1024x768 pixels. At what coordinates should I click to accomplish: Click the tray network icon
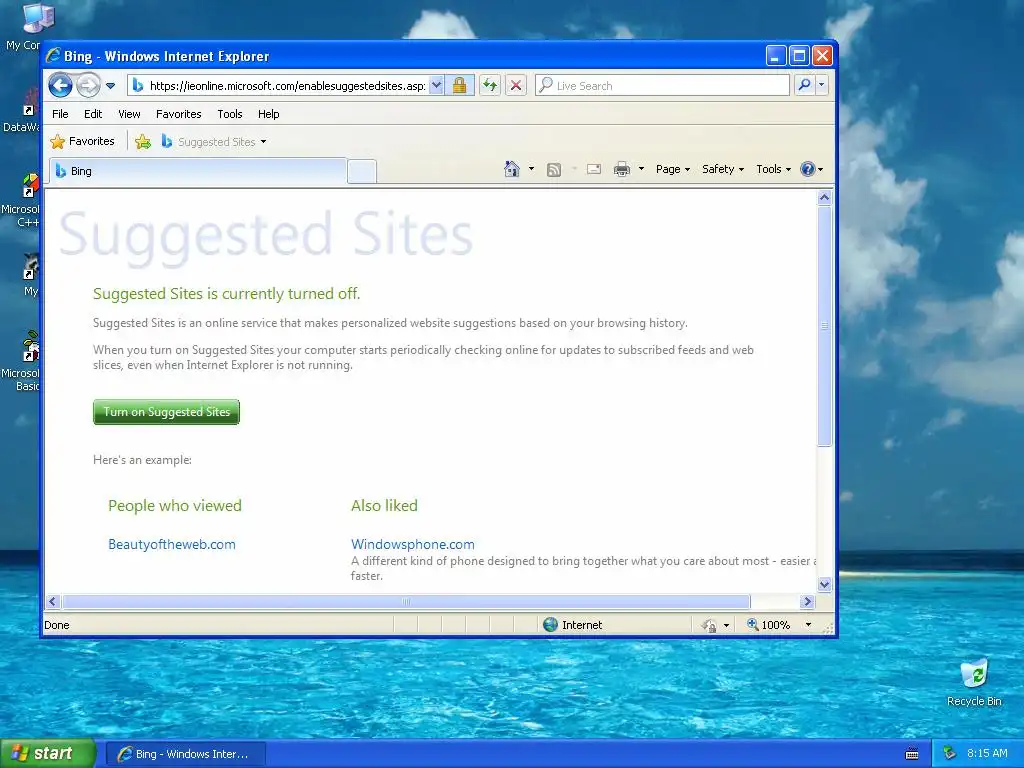coord(950,754)
